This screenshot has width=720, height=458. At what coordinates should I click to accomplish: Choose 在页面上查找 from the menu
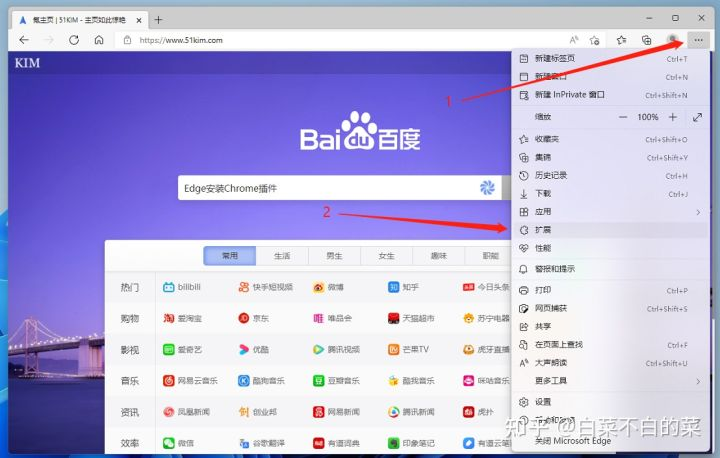point(610,345)
